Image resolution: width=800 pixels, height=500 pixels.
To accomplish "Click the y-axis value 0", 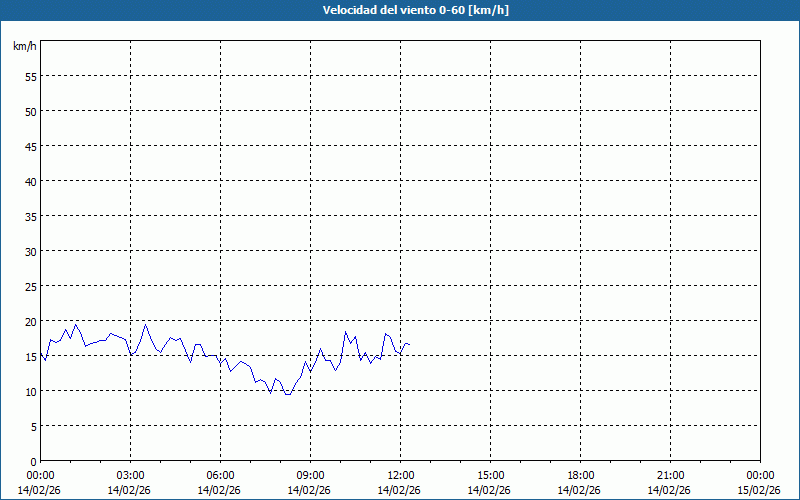I will click(34, 462).
